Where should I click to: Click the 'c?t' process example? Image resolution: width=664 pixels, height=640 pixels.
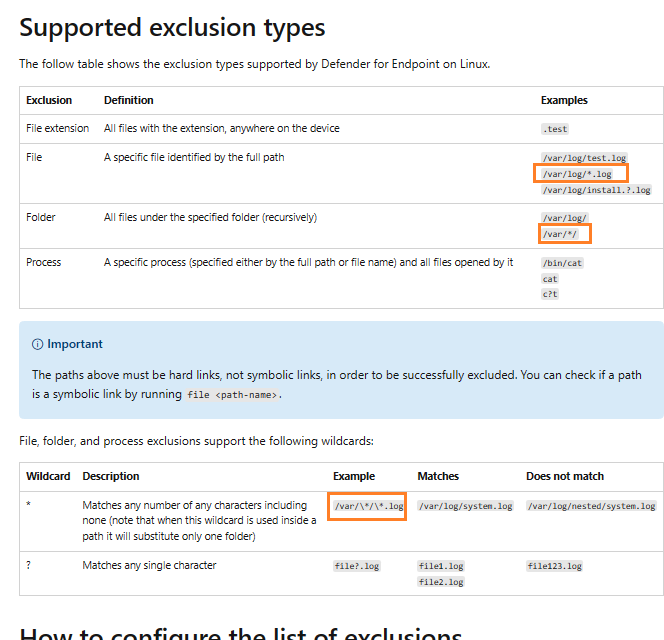pos(550,294)
